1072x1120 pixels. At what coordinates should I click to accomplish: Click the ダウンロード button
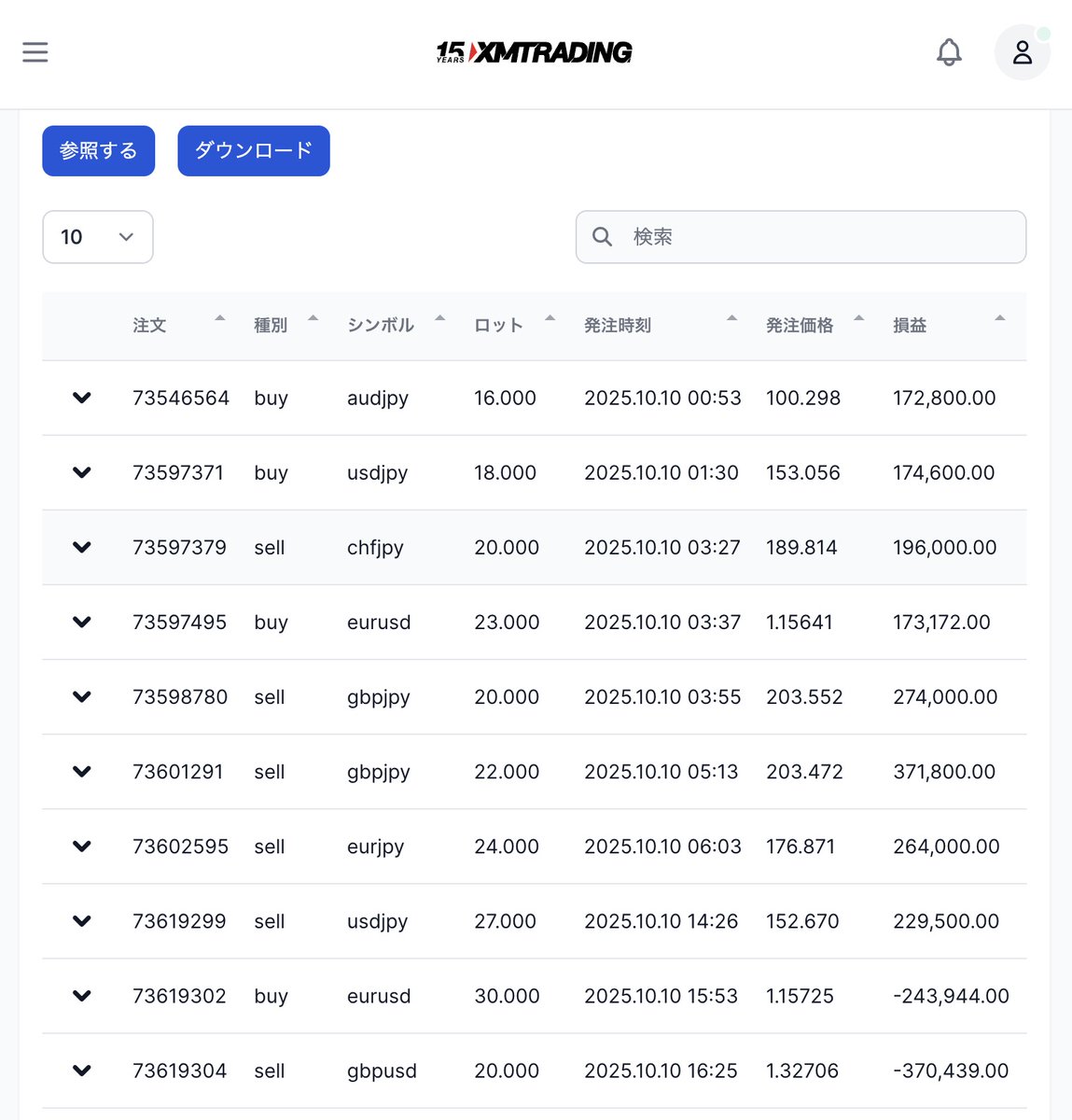click(254, 151)
